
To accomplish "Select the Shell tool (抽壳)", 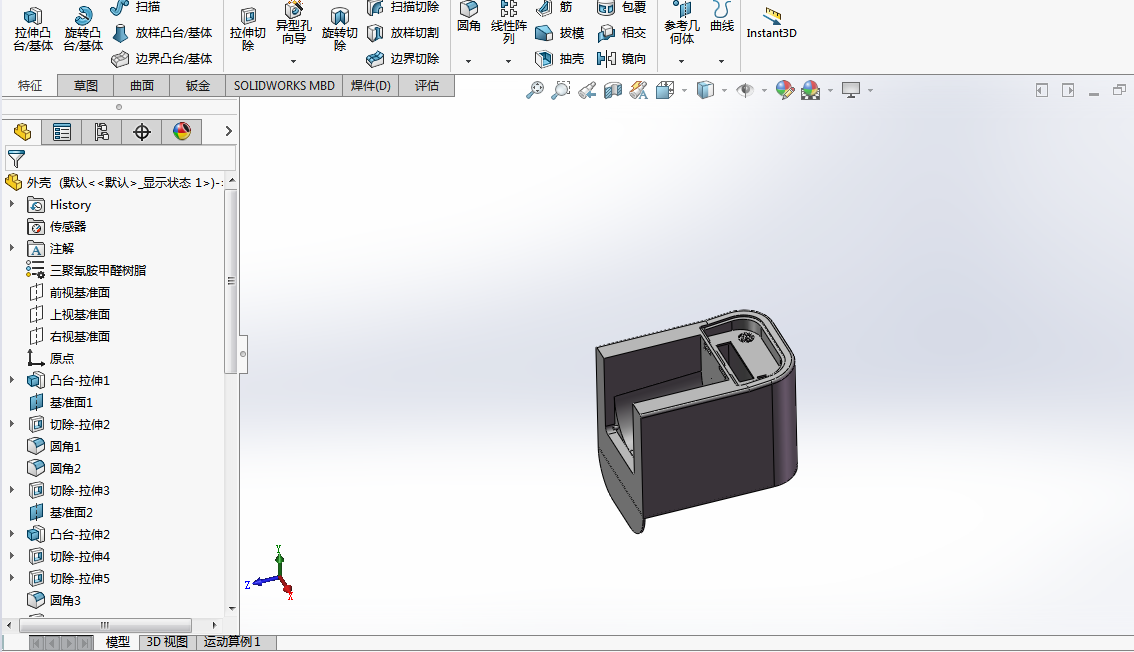I will point(560,59).
